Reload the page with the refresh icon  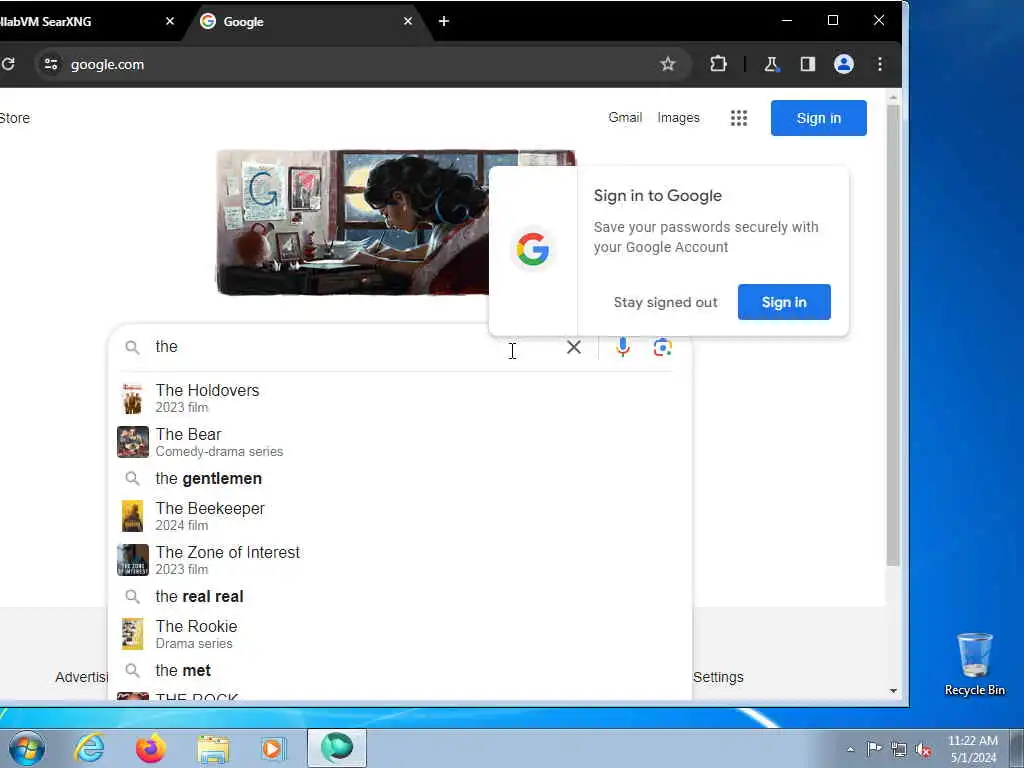coord(8,64)
